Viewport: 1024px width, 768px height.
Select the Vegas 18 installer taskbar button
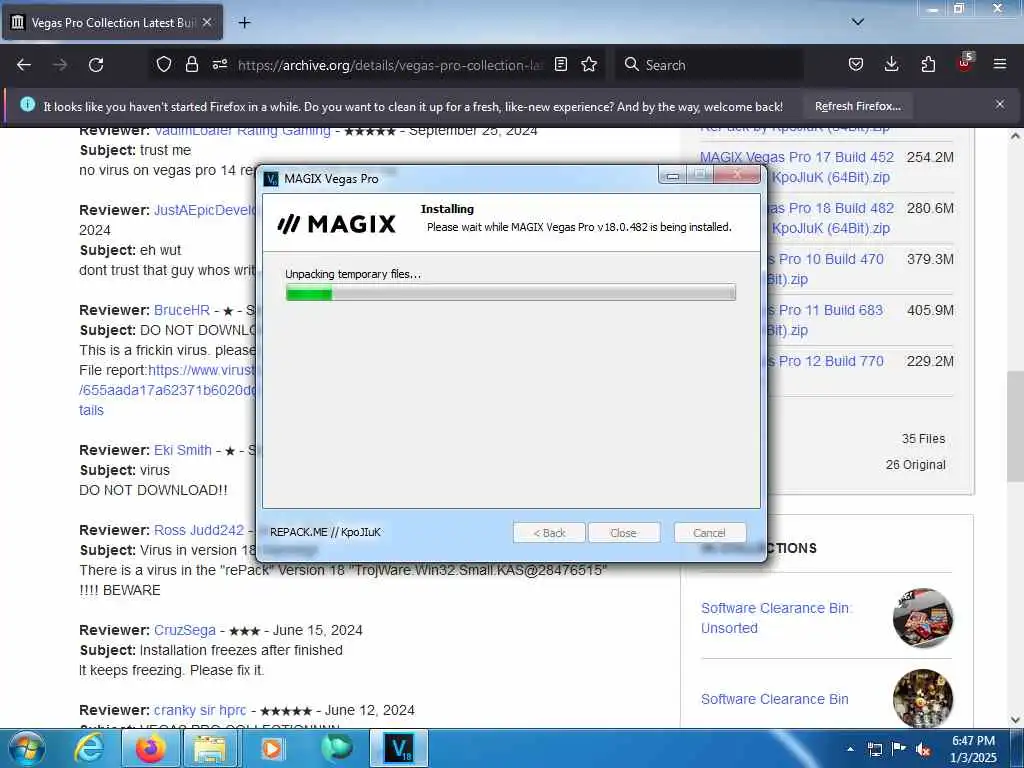pos(399,748)
